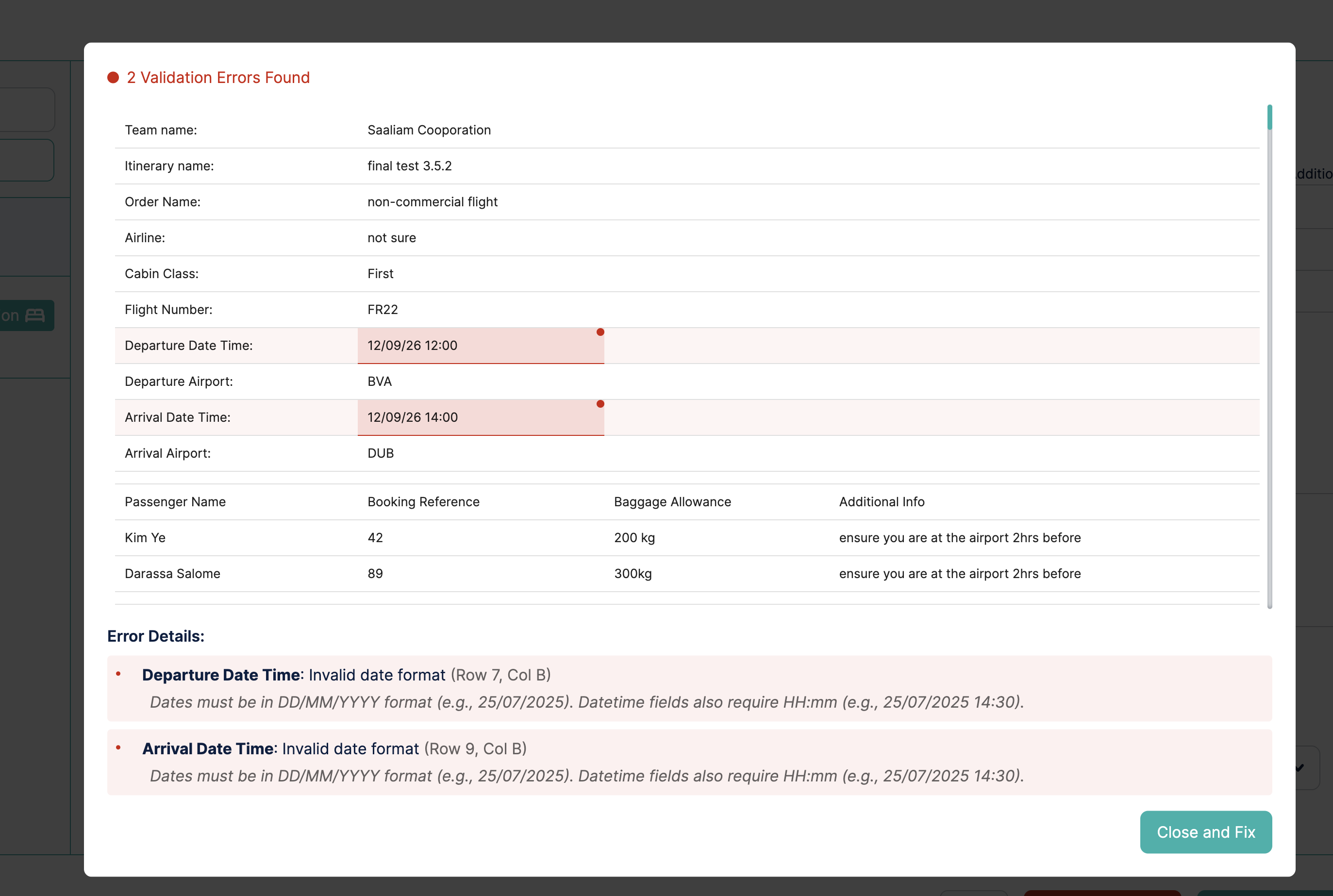Click the 'Booking Reference' column header

click(423, 502)
